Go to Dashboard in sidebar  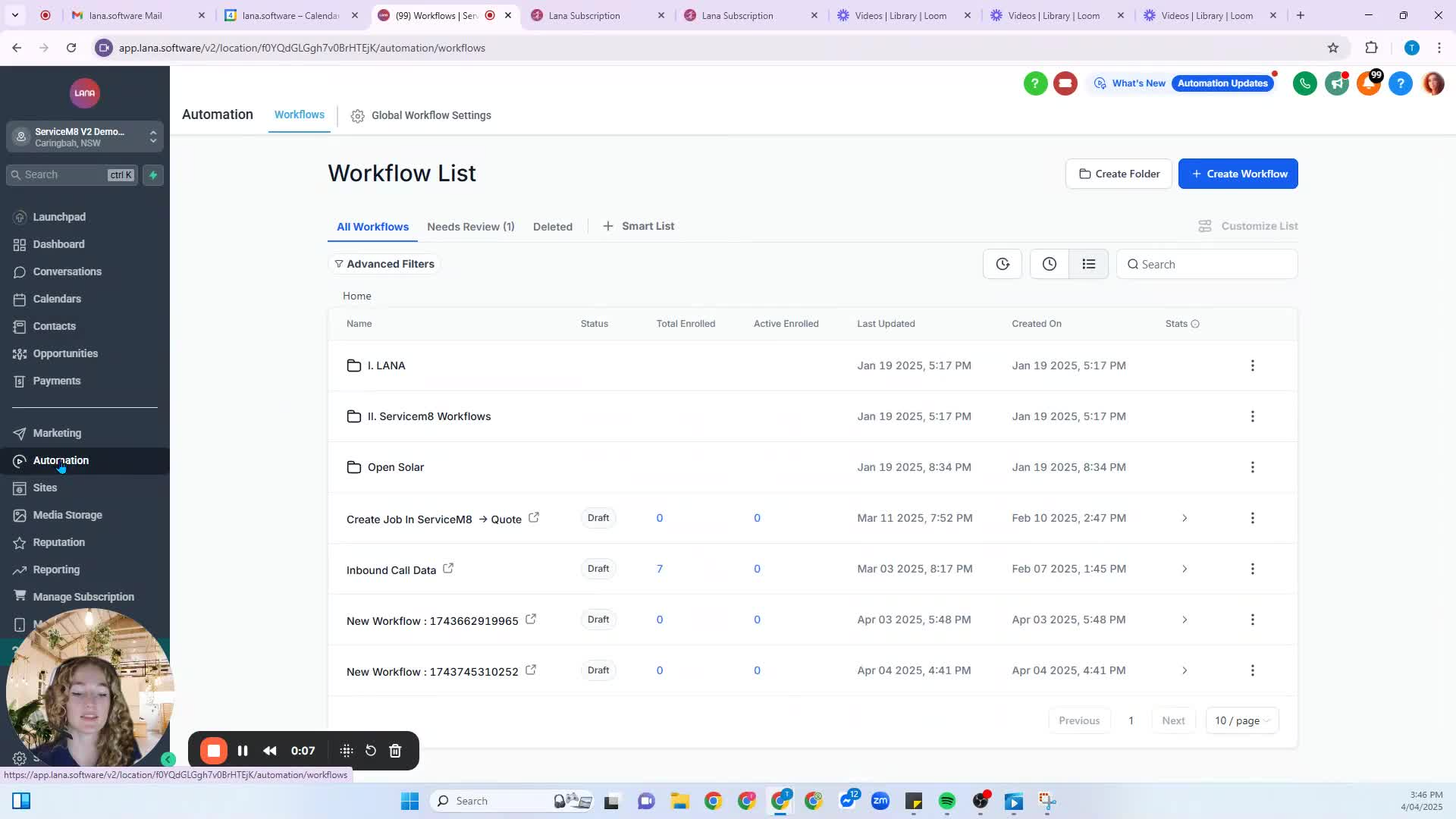click(58, 244)
